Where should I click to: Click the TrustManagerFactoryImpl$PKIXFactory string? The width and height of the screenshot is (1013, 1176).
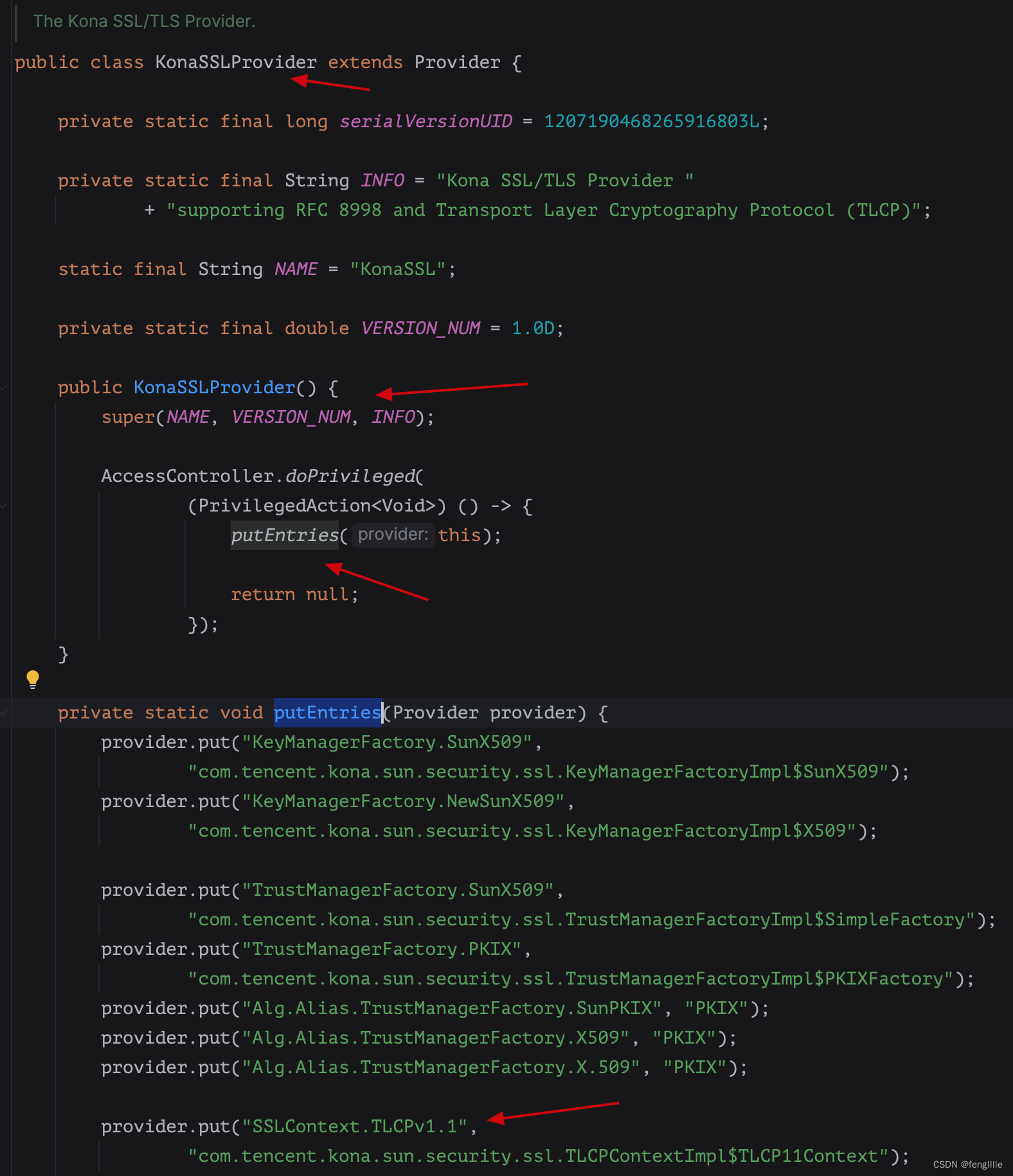point(571,979)
